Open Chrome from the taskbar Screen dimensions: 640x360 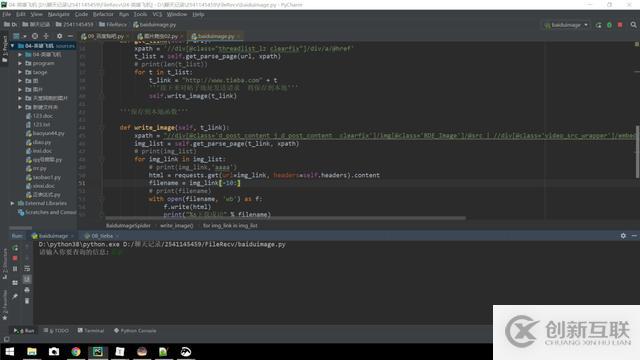point(76,351)
